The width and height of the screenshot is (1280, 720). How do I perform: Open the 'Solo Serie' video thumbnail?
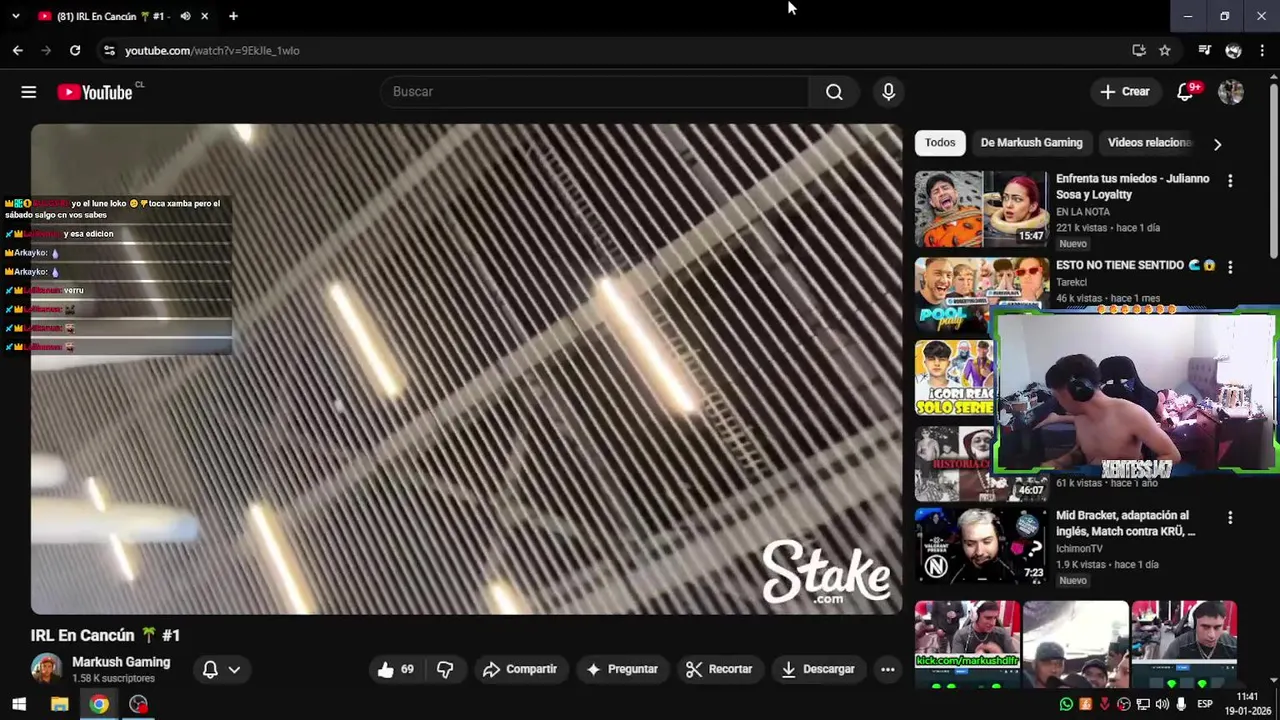(954, 378)
